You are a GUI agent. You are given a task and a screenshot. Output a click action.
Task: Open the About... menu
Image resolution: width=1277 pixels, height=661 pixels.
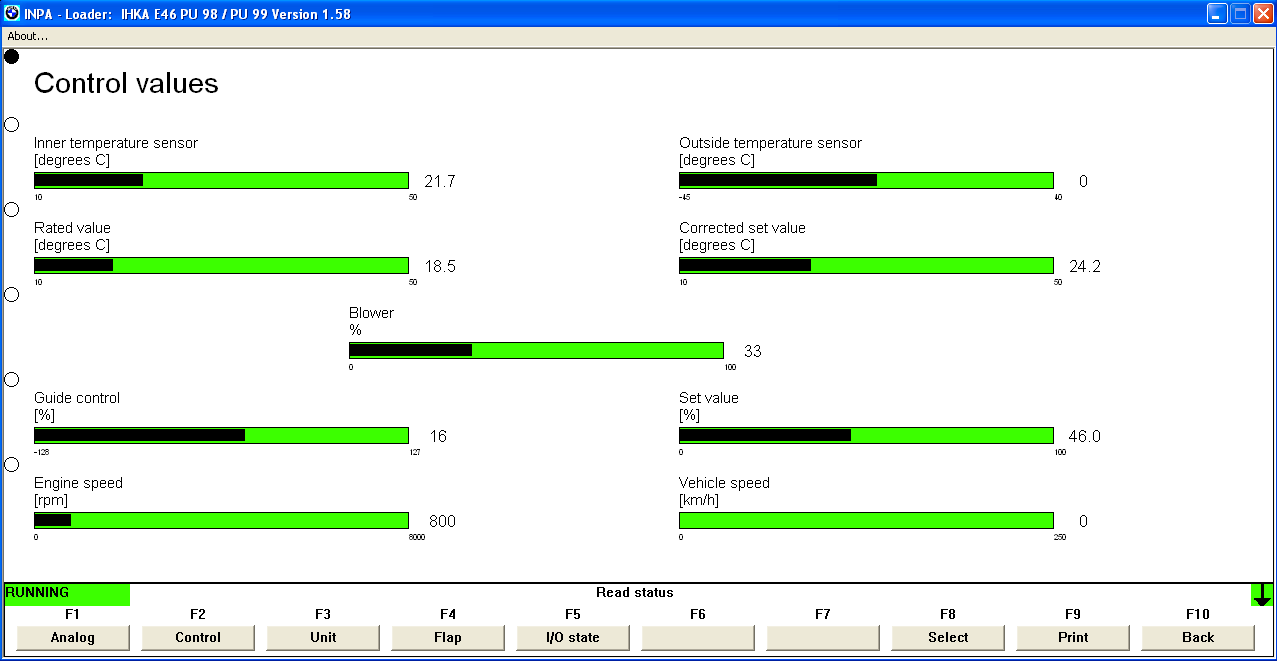pyautogui.click(x=28, y=36)
